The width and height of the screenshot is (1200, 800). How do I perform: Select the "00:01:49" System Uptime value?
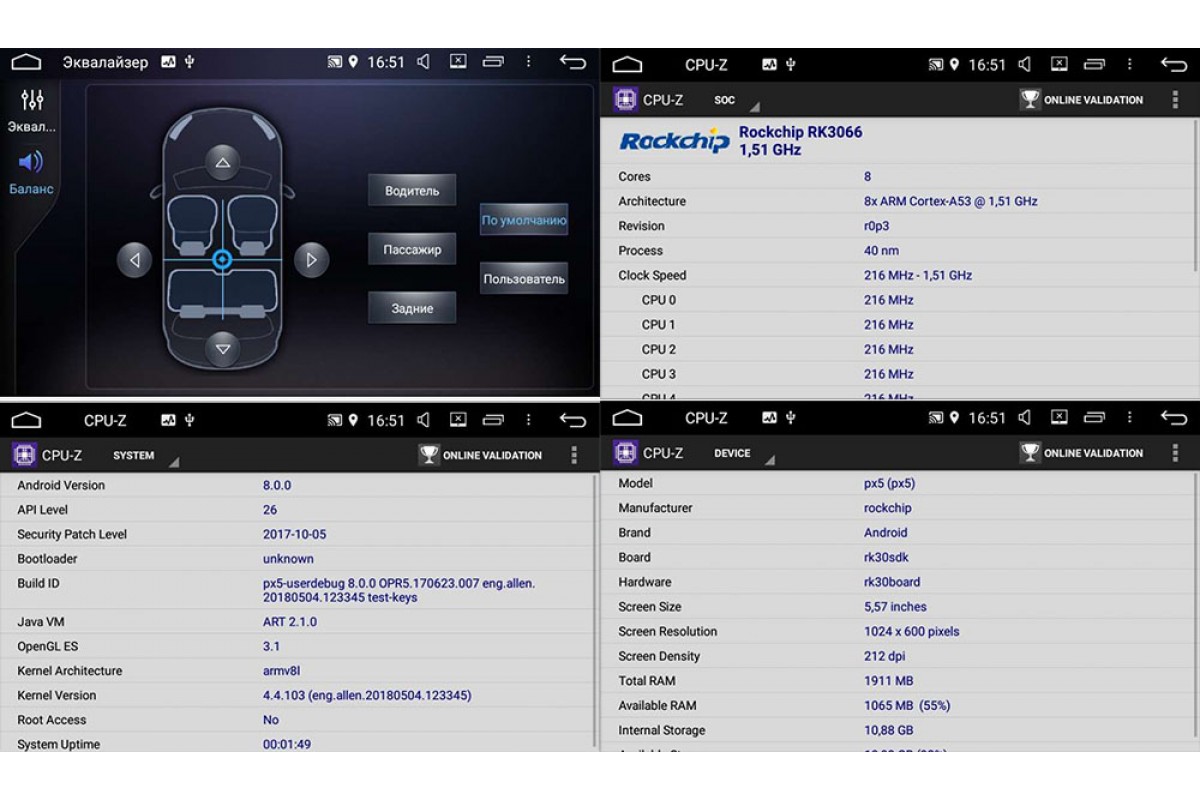pyautogui.click(x=287, y=745)
